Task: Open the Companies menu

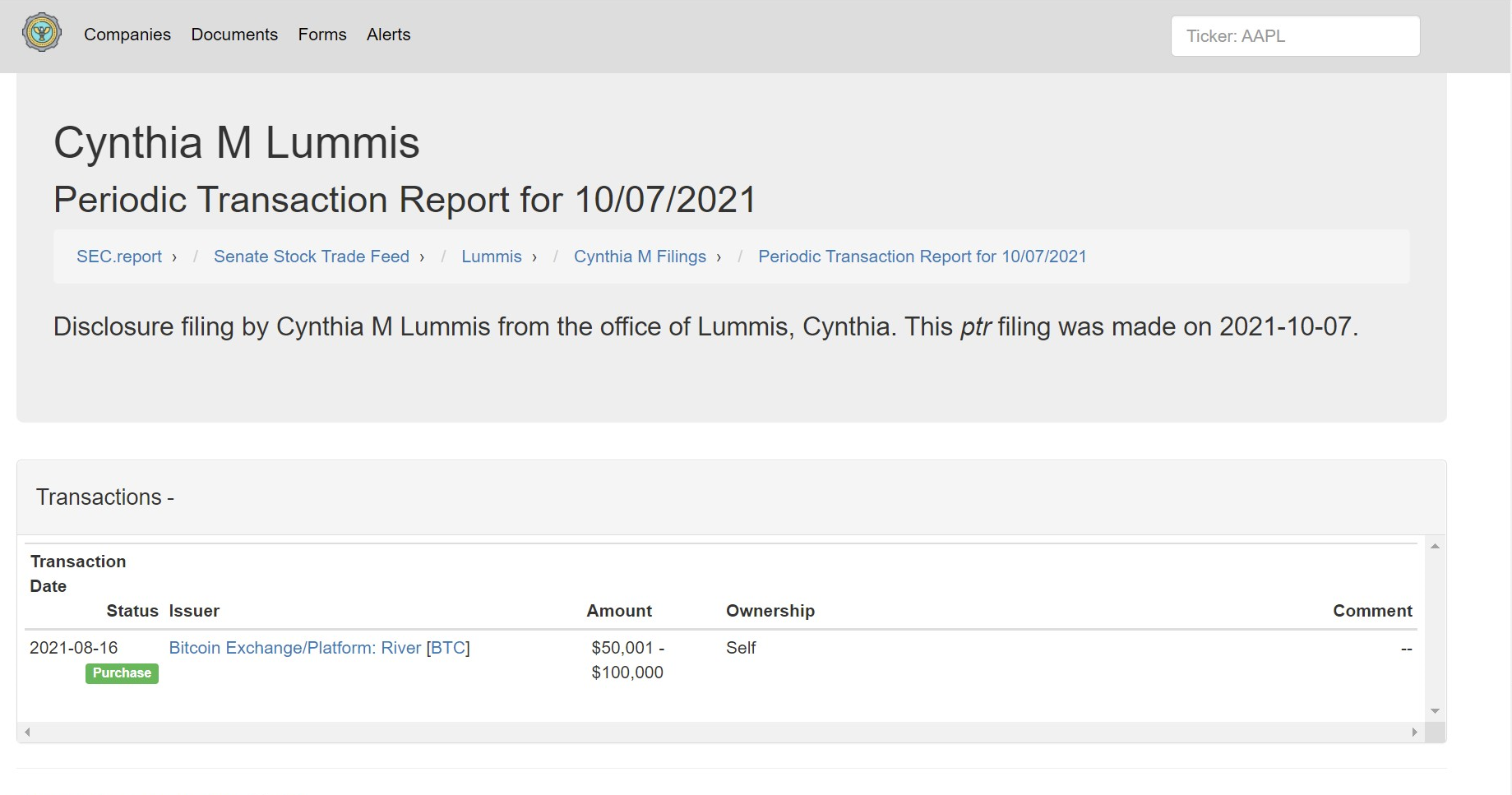Action: 127,35
